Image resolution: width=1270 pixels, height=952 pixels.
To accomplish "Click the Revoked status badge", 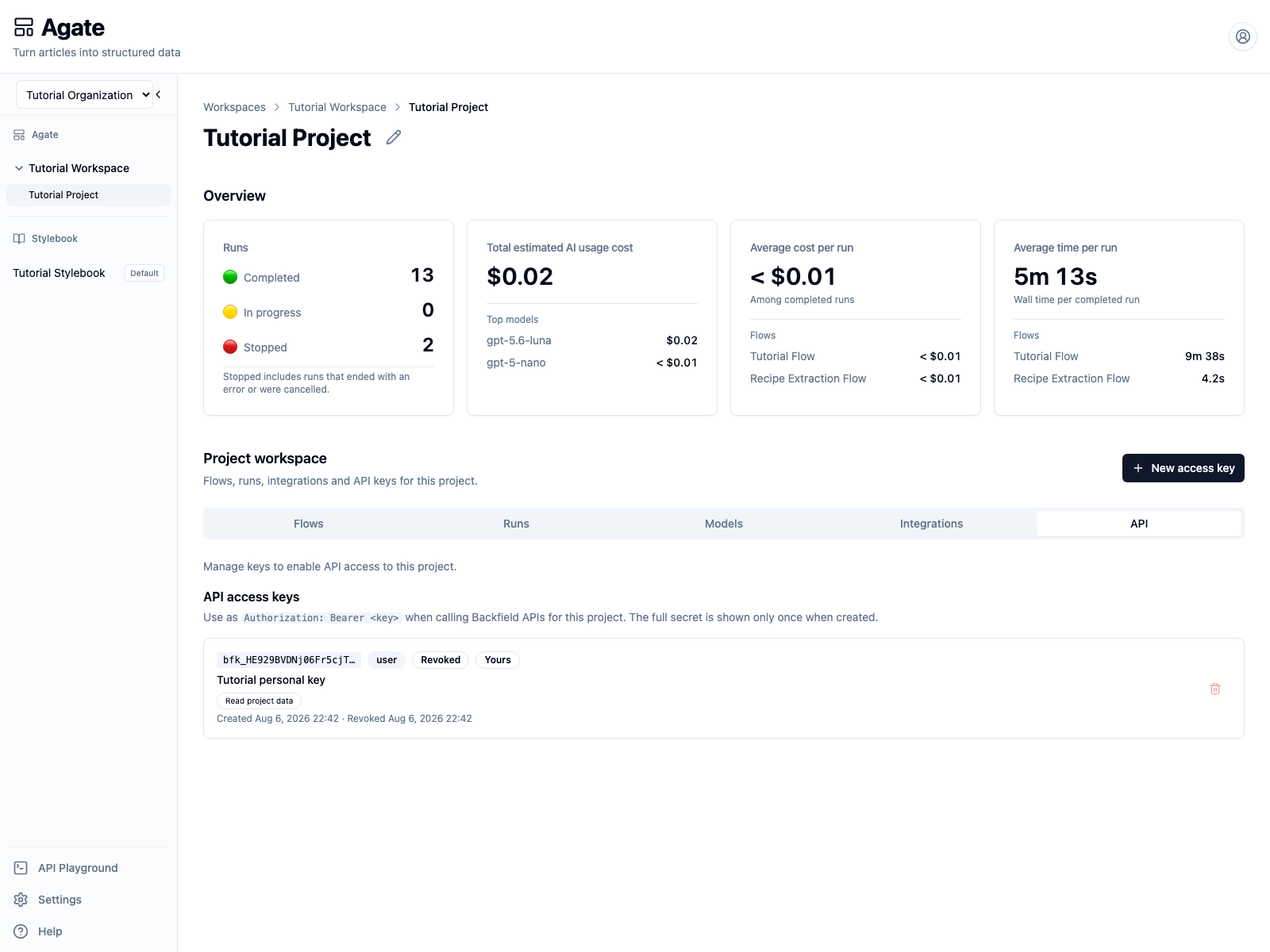I will tap(441, 660).
